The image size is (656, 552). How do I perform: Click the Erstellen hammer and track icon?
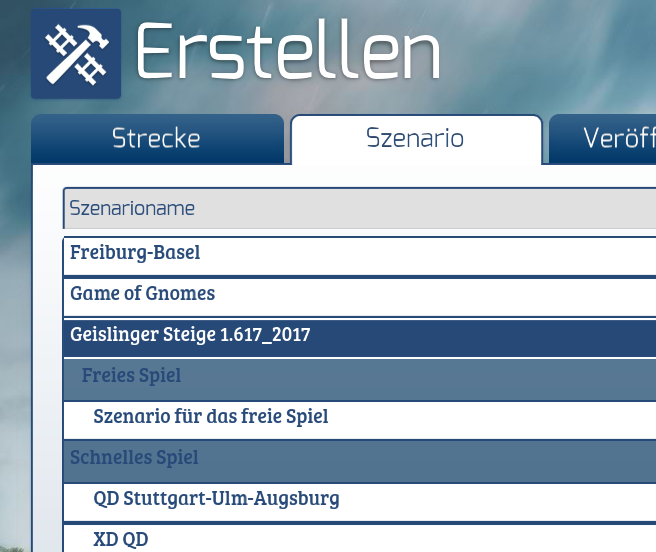[x=76, y=54]
